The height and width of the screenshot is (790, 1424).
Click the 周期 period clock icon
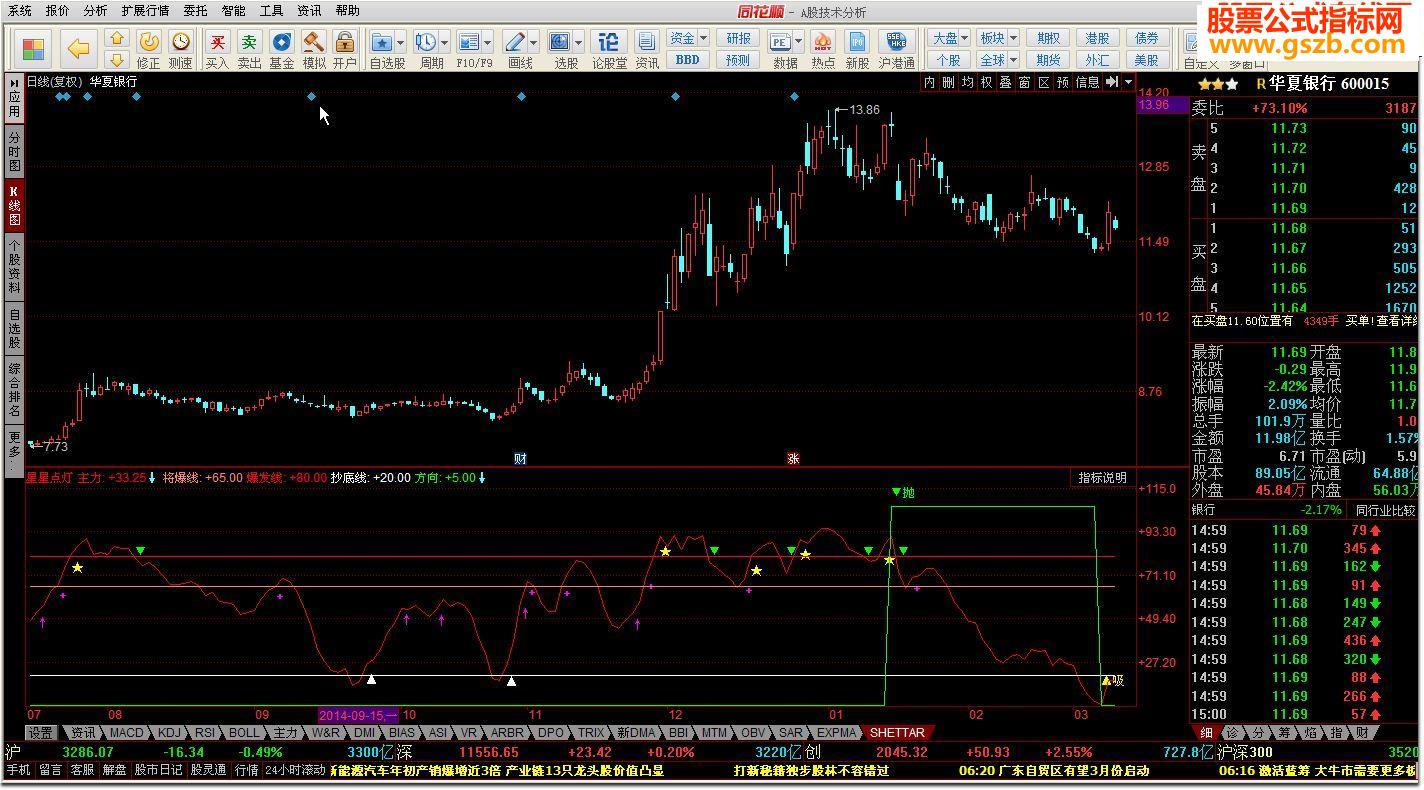click(425, 42)
